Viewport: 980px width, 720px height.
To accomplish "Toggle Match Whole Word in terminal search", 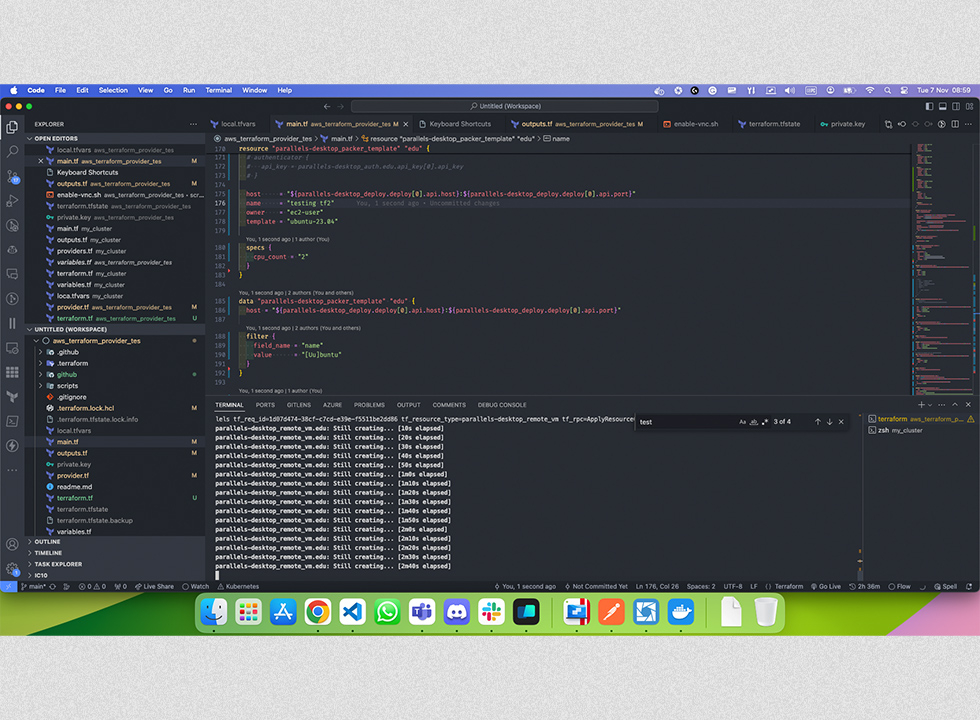I will click(x=755, y=421).
